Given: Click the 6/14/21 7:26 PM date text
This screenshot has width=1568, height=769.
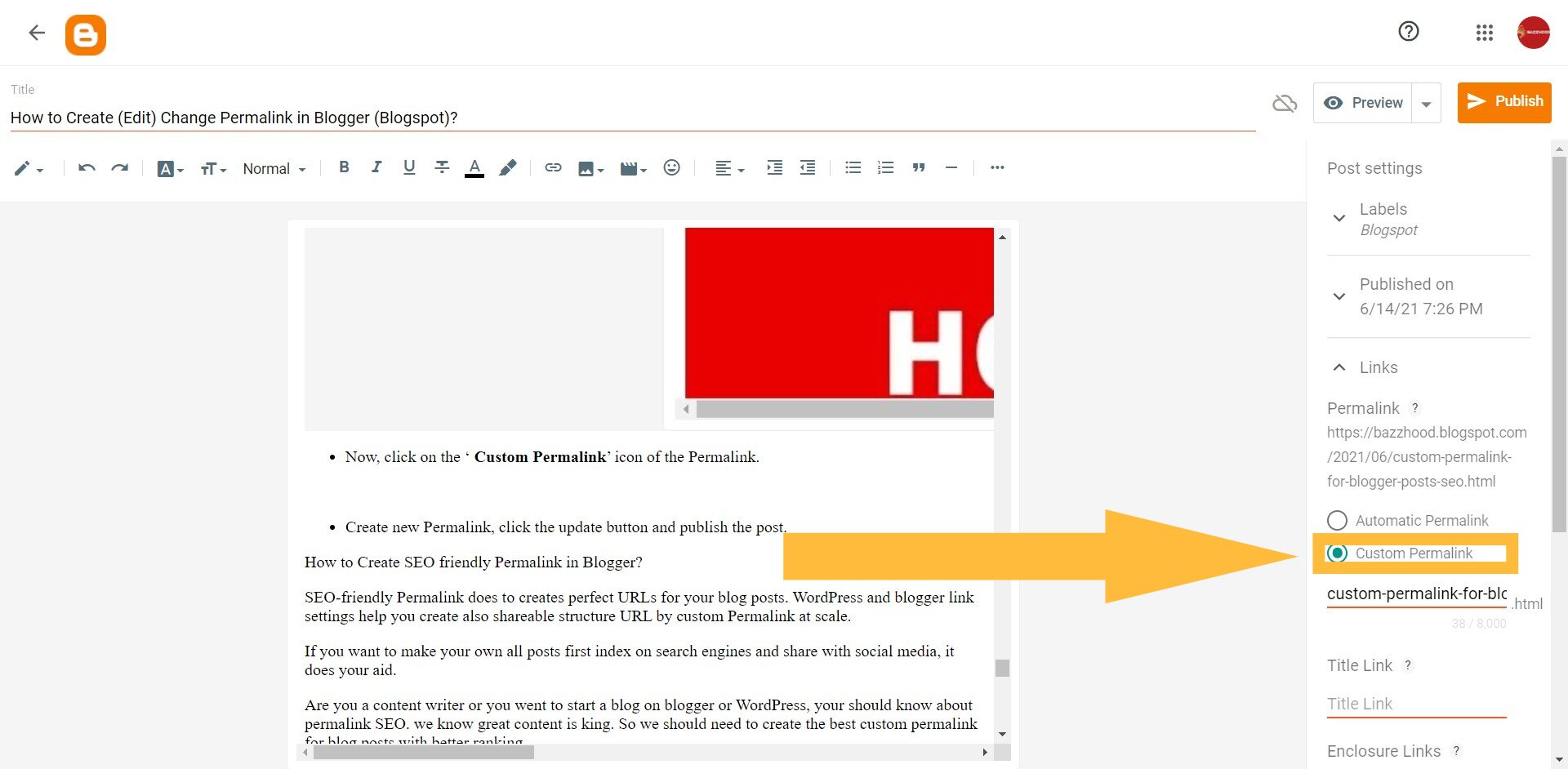Looking at the screenshot, I should (1421, 309).
